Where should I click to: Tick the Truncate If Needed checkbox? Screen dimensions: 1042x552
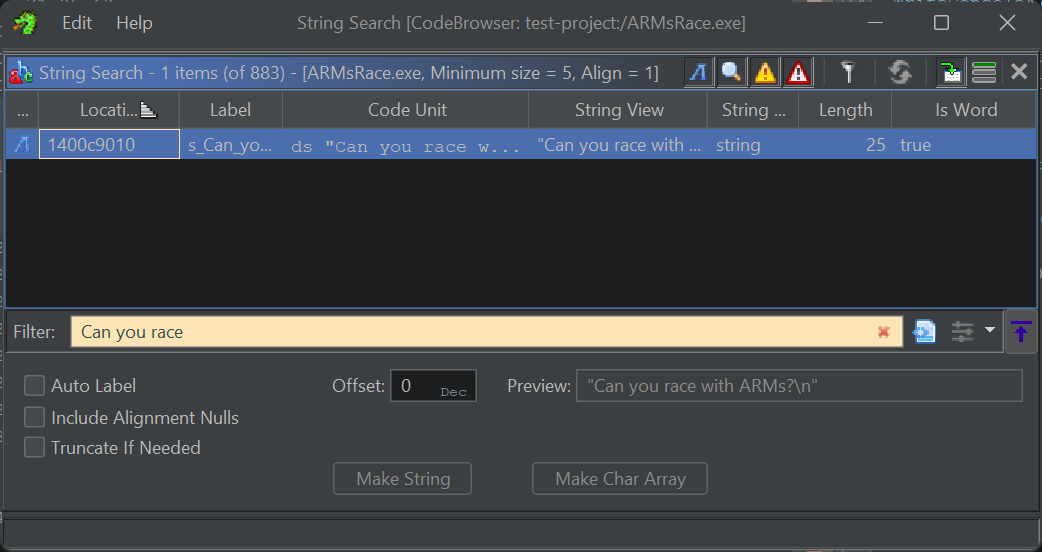click(x=35, y=448)
